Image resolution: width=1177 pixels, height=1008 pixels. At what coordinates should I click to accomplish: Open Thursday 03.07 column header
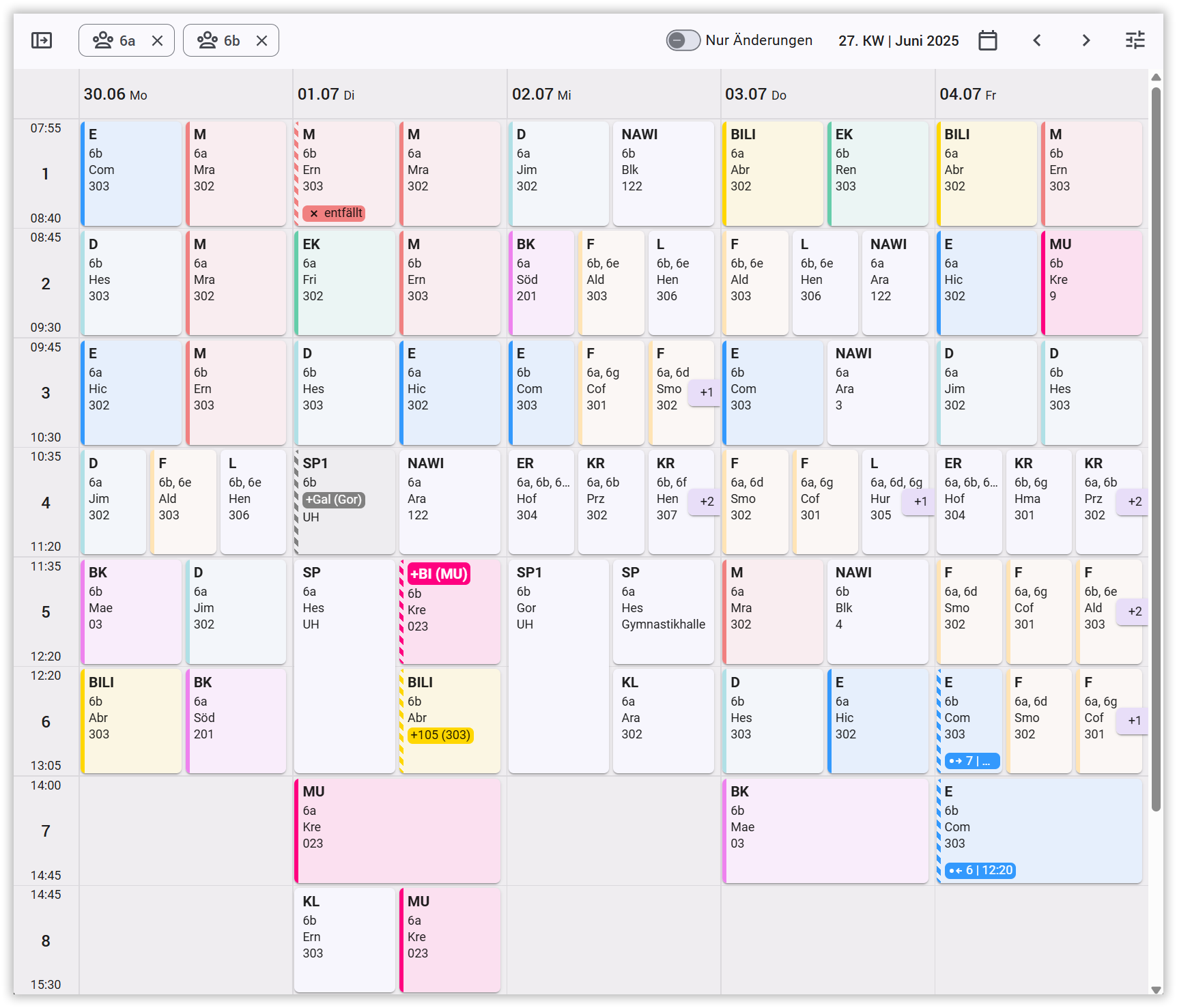point(827,94)
